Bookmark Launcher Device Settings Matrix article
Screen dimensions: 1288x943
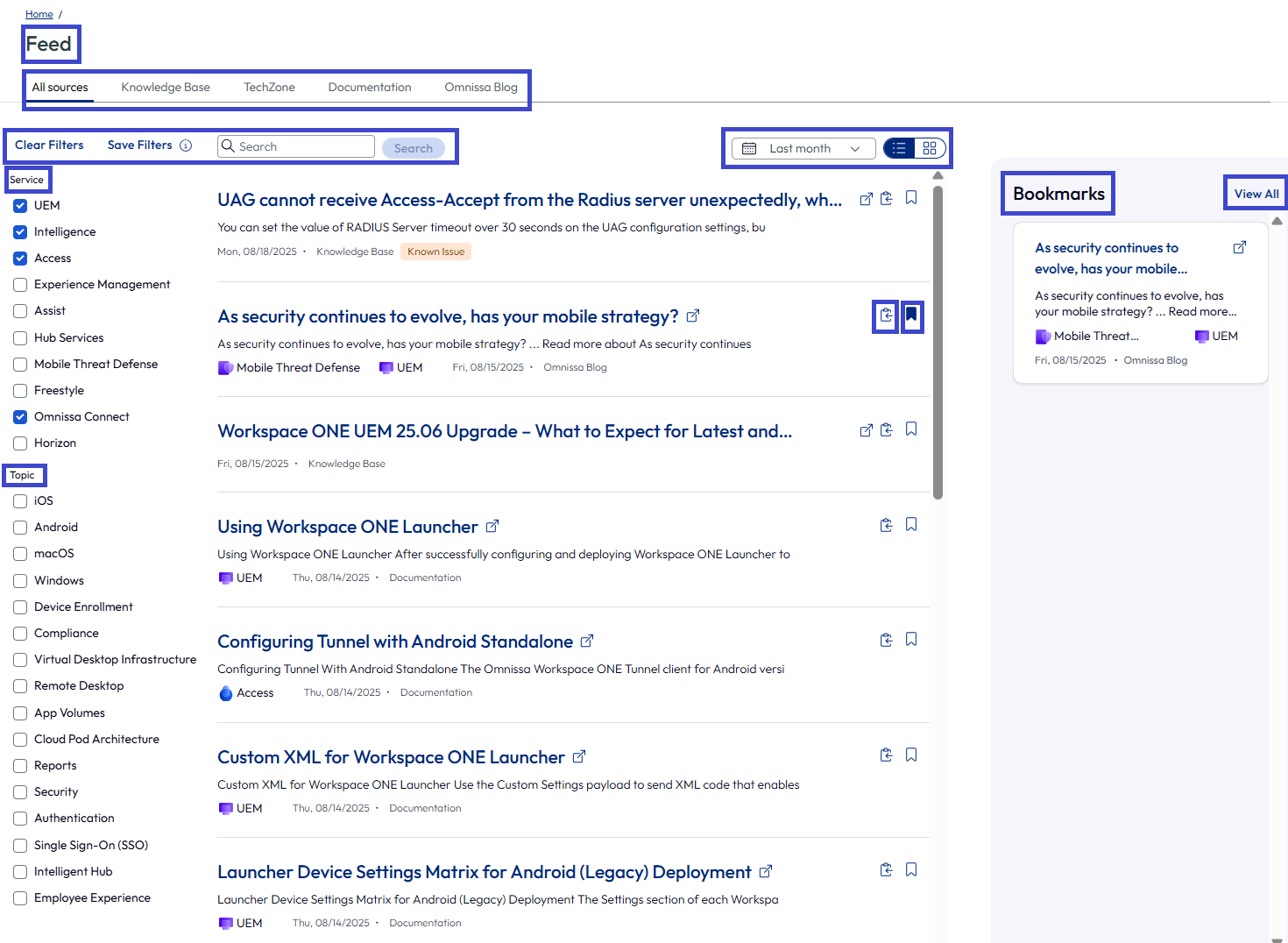point(911,869)
